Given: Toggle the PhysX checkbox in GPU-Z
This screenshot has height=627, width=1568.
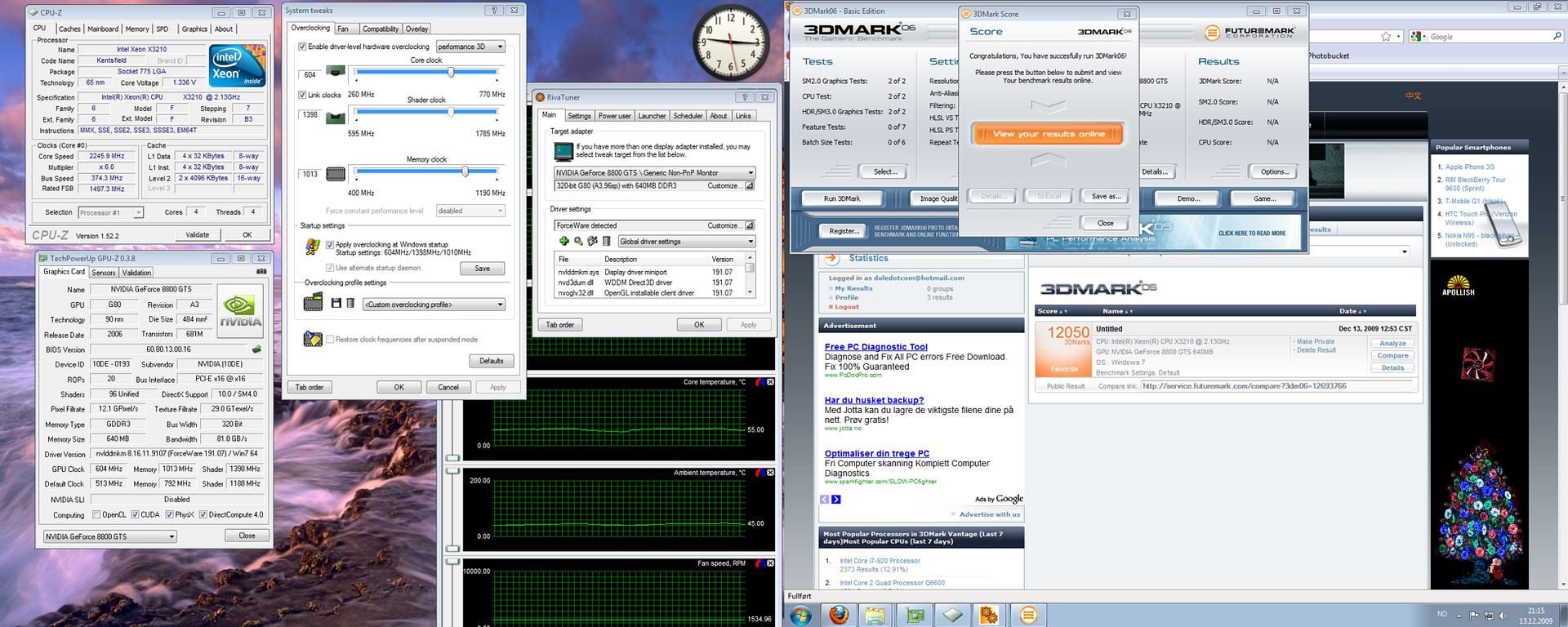Looking at the screenshot, I should pyautogui.click(x=169, y=515).
